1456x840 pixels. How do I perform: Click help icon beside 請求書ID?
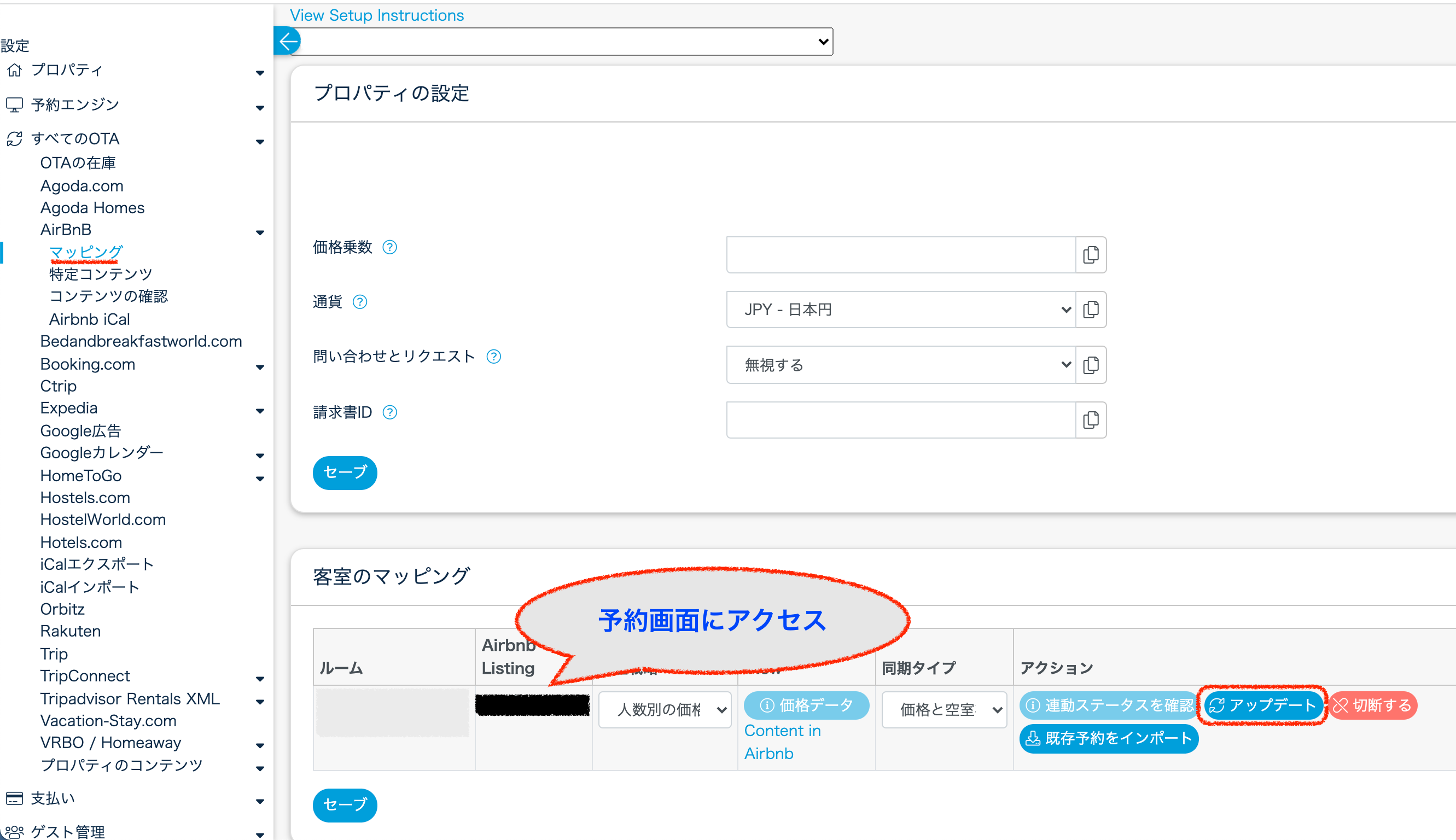(390, 412)
